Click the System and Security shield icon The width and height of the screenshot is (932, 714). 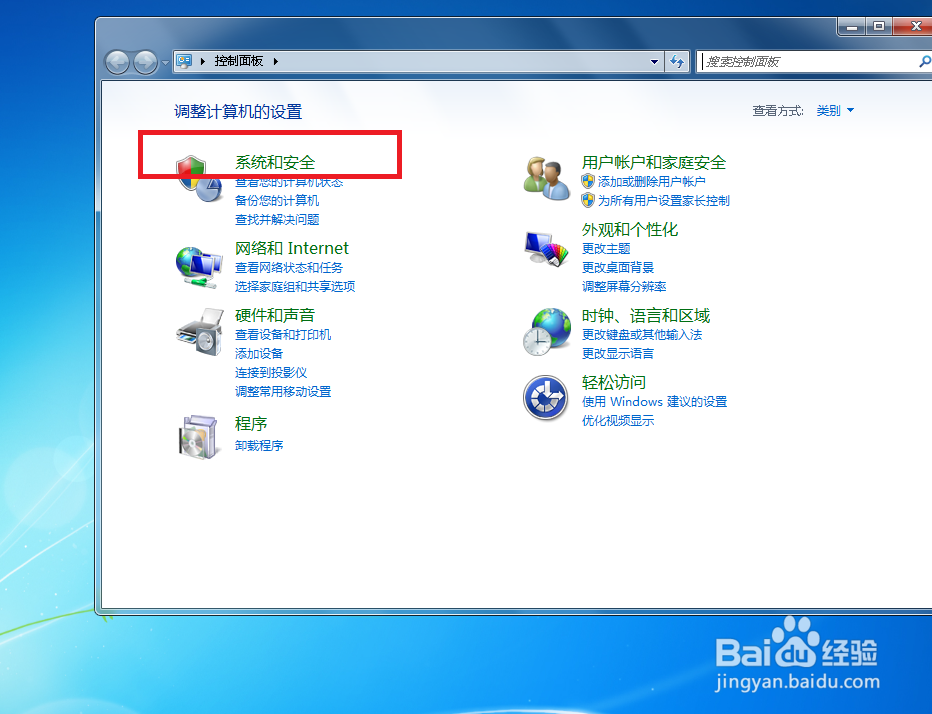tap(199, 178)
